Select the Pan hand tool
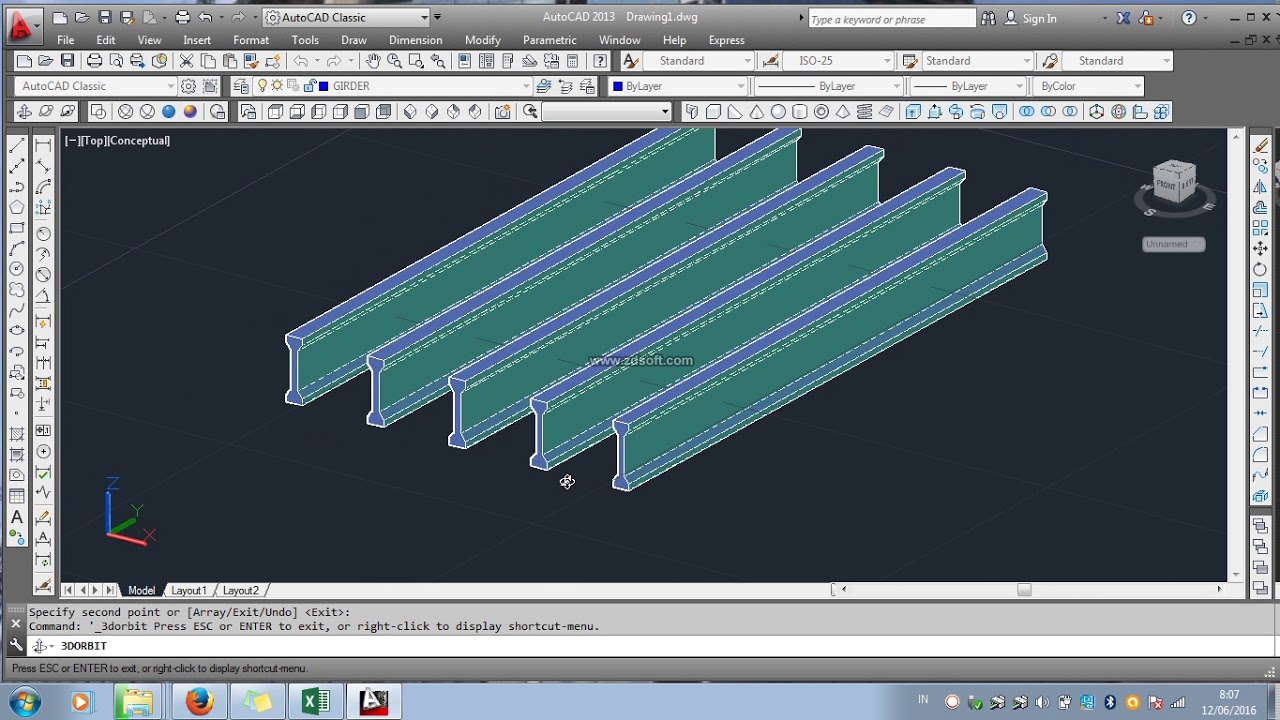The height and width of the screenshot is (720, 1280). point(373,61)
